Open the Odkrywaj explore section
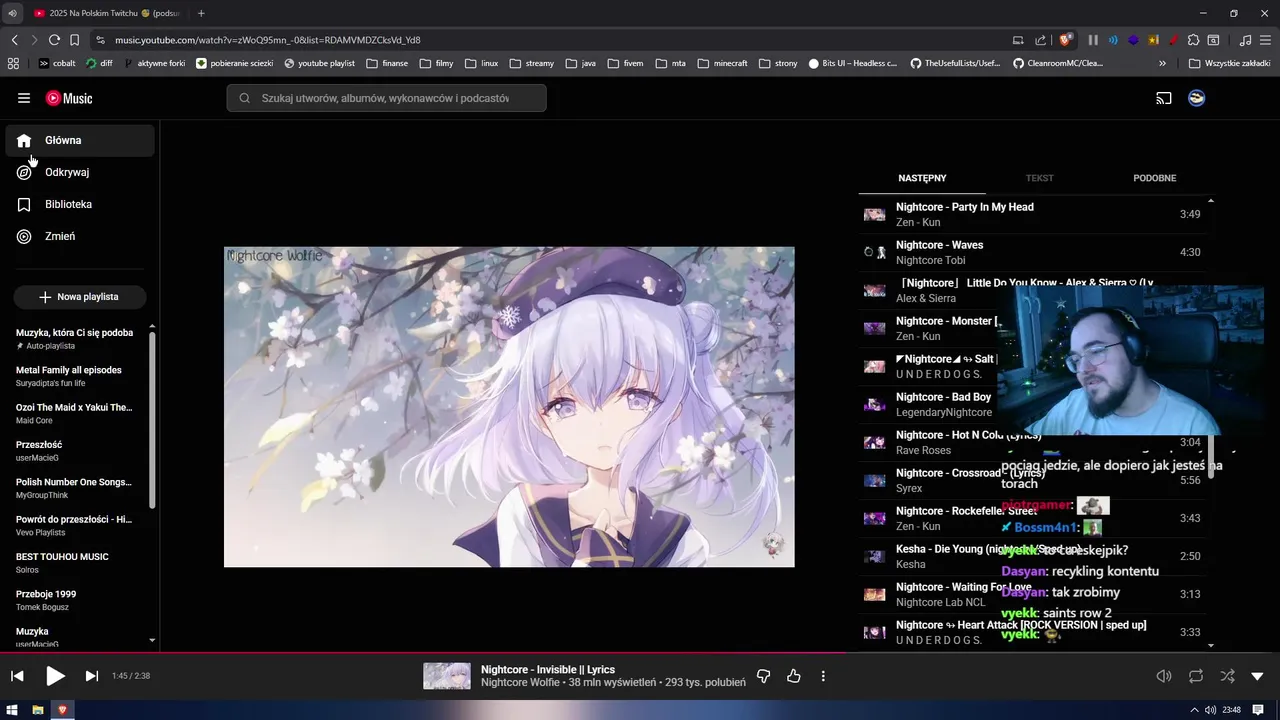Screen dimensions: 1280x720 [x=80, y=172]
